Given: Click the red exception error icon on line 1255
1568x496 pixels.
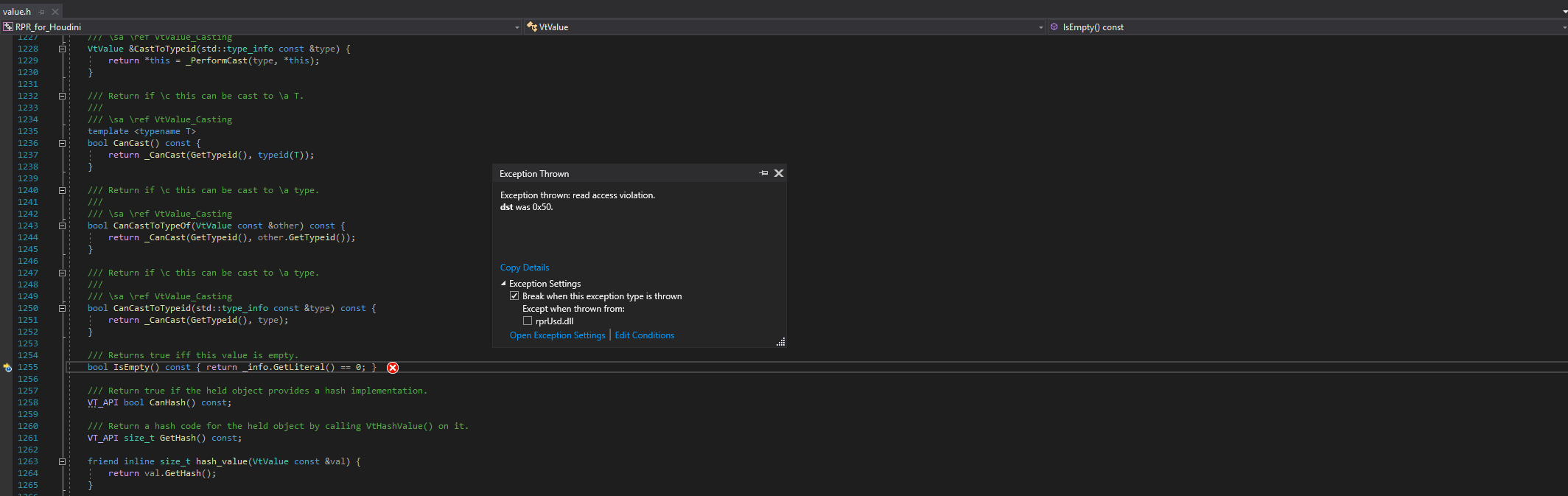Looking at the screenshot, I should [x=393, y=368].
